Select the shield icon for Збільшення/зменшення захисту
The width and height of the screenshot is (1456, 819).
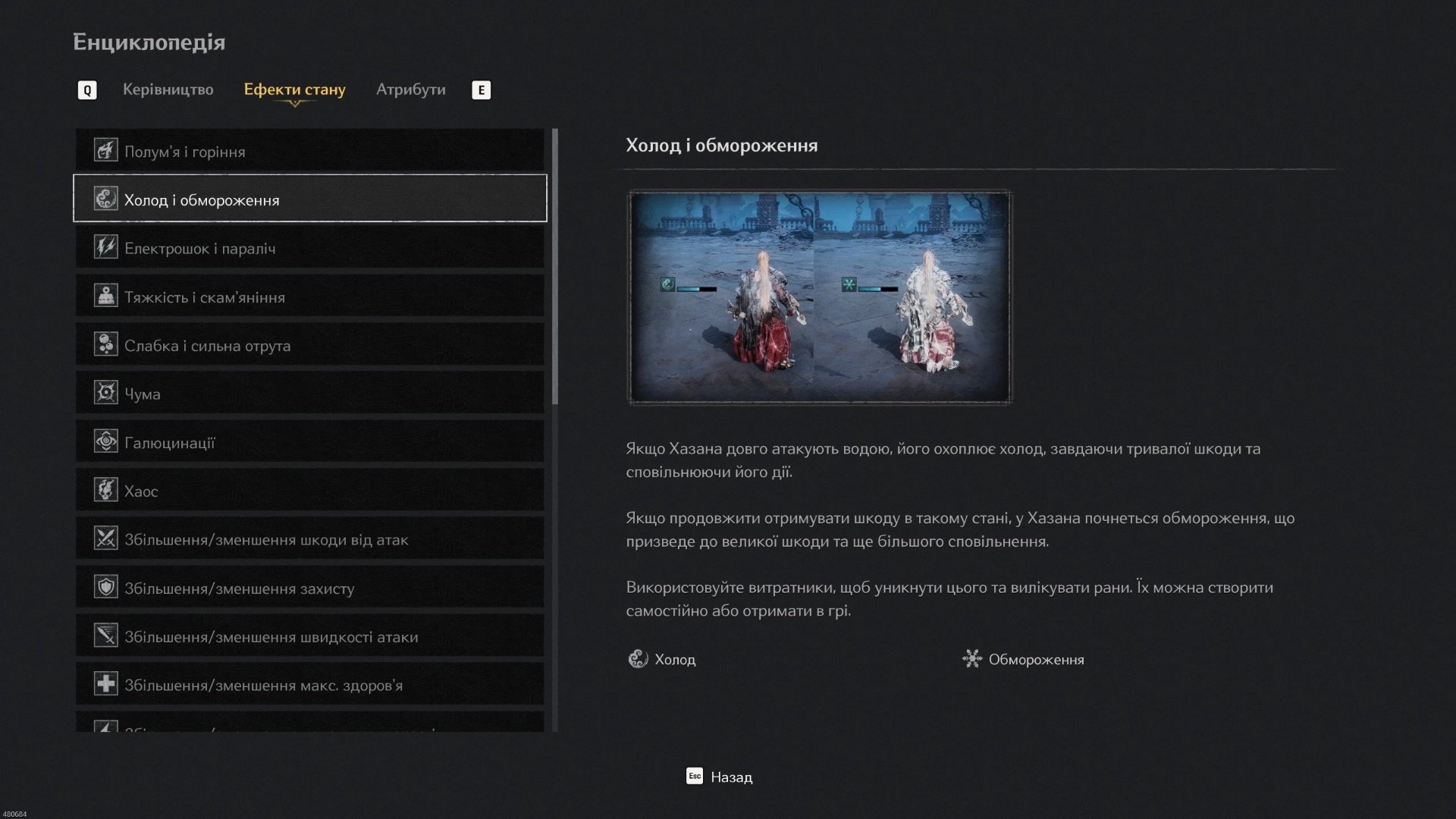pos(105,587)
